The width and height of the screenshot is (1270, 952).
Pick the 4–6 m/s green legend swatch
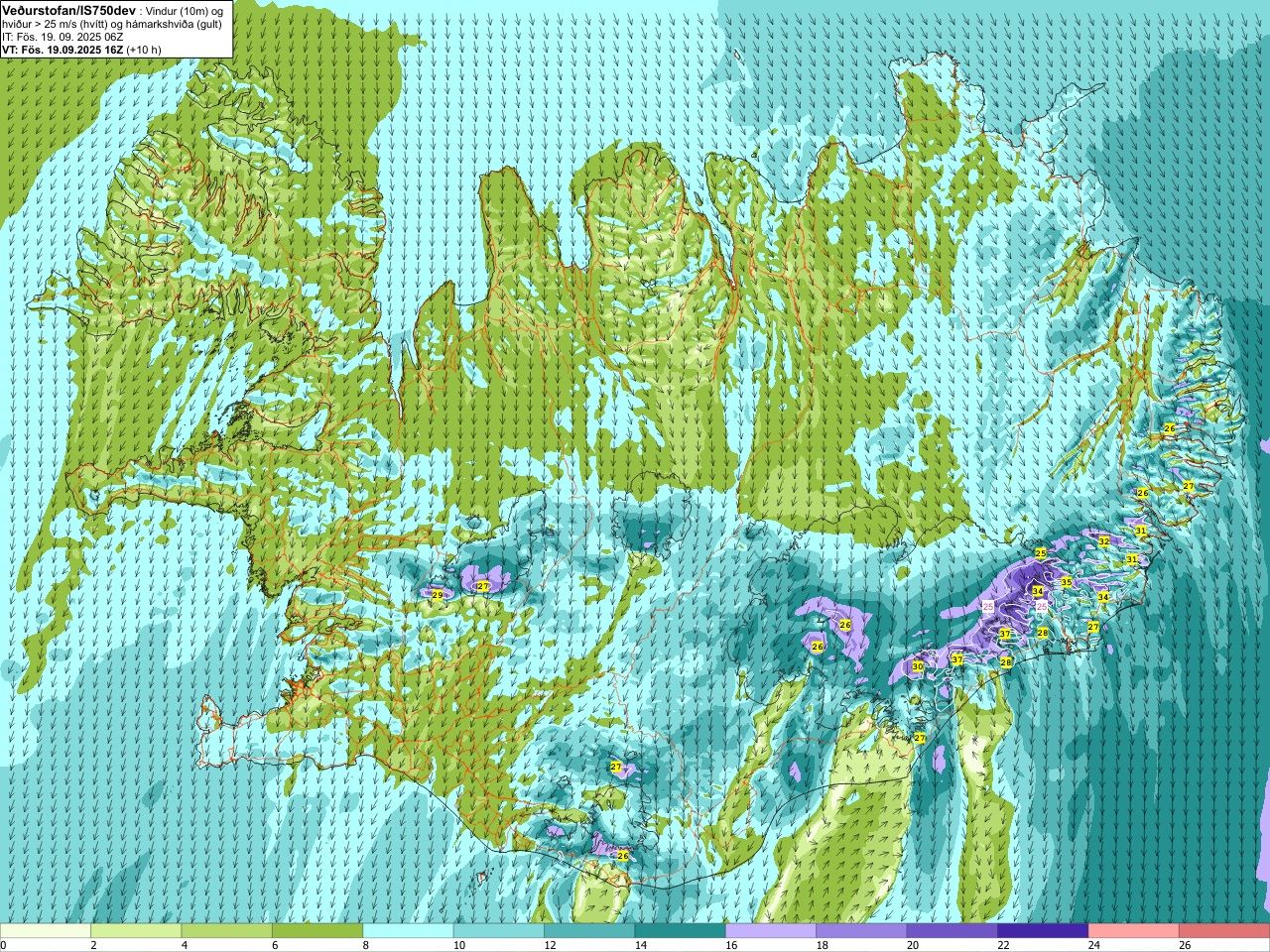click(x=226, y=931)
